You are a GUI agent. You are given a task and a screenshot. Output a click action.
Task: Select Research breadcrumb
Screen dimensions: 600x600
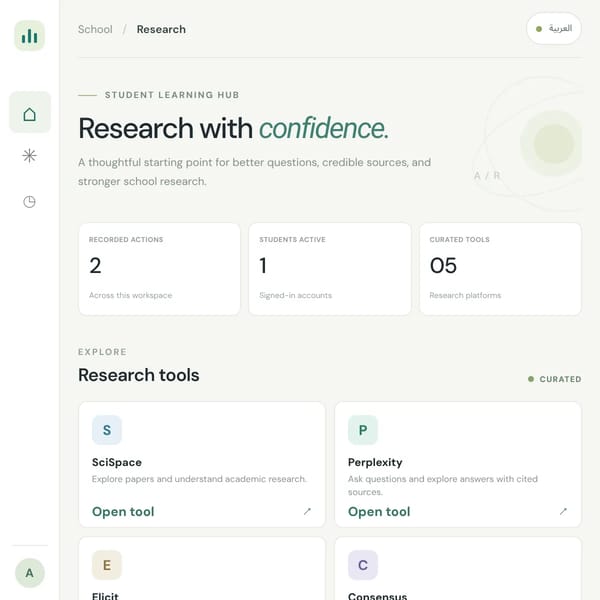tap(161, 29)
